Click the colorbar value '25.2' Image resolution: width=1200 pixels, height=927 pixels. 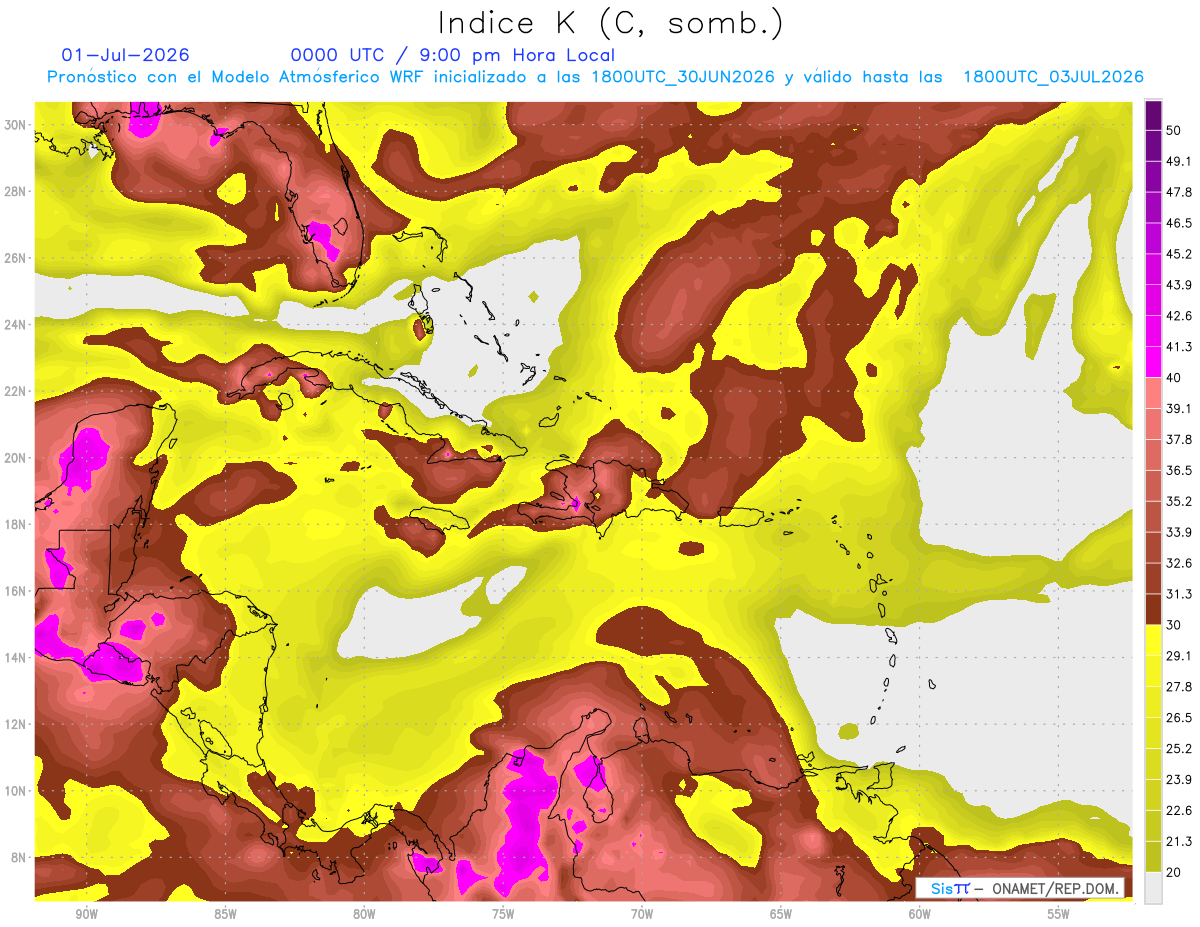tap(1179, 748)
